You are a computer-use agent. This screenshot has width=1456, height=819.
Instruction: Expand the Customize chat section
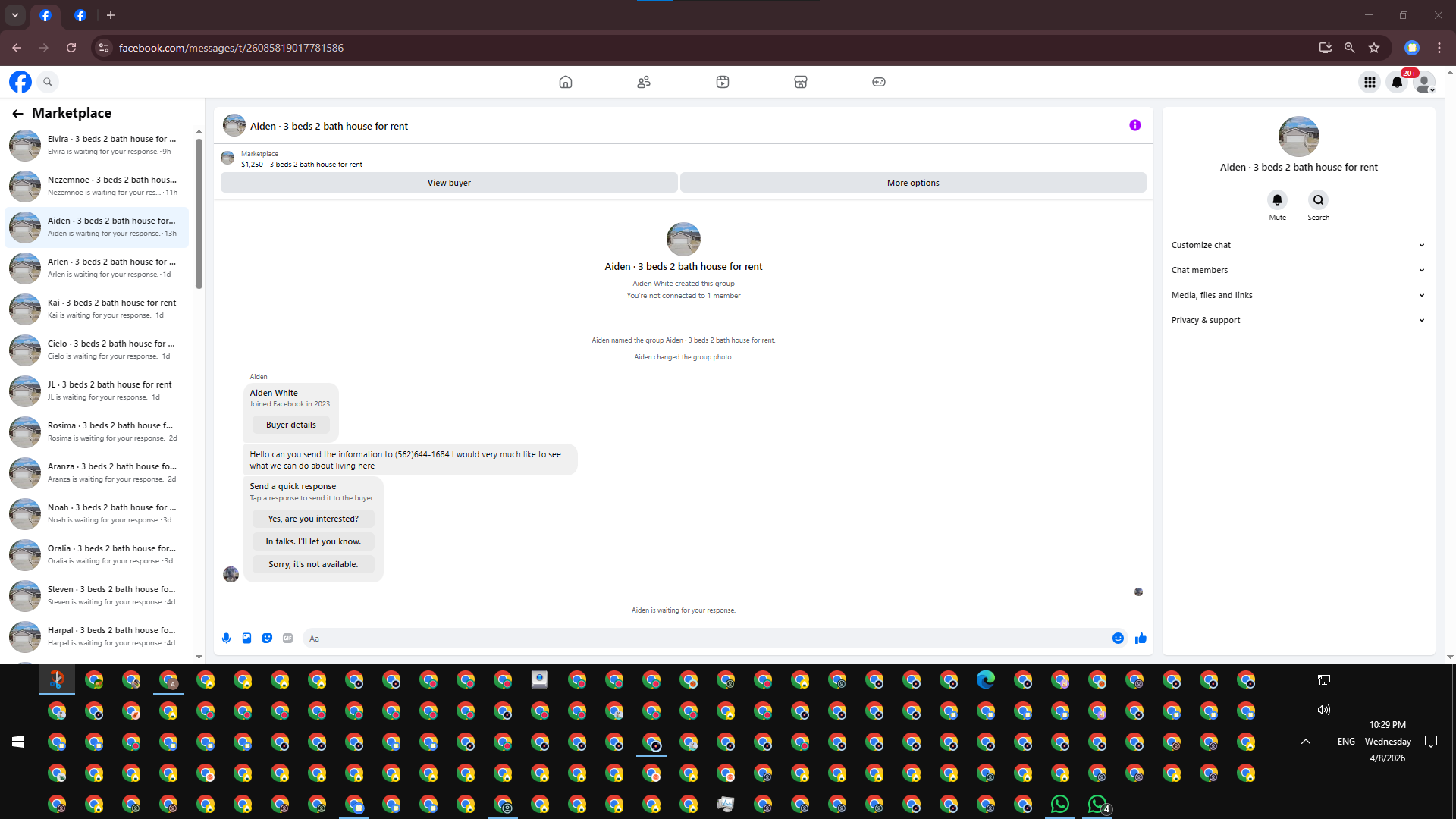1298,245
